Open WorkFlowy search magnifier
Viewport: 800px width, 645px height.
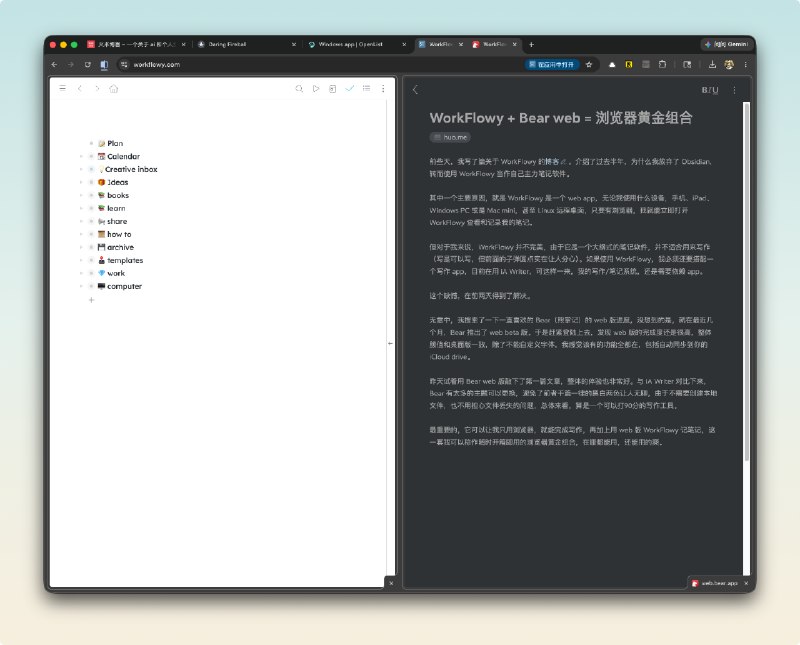tap(299, 88)
